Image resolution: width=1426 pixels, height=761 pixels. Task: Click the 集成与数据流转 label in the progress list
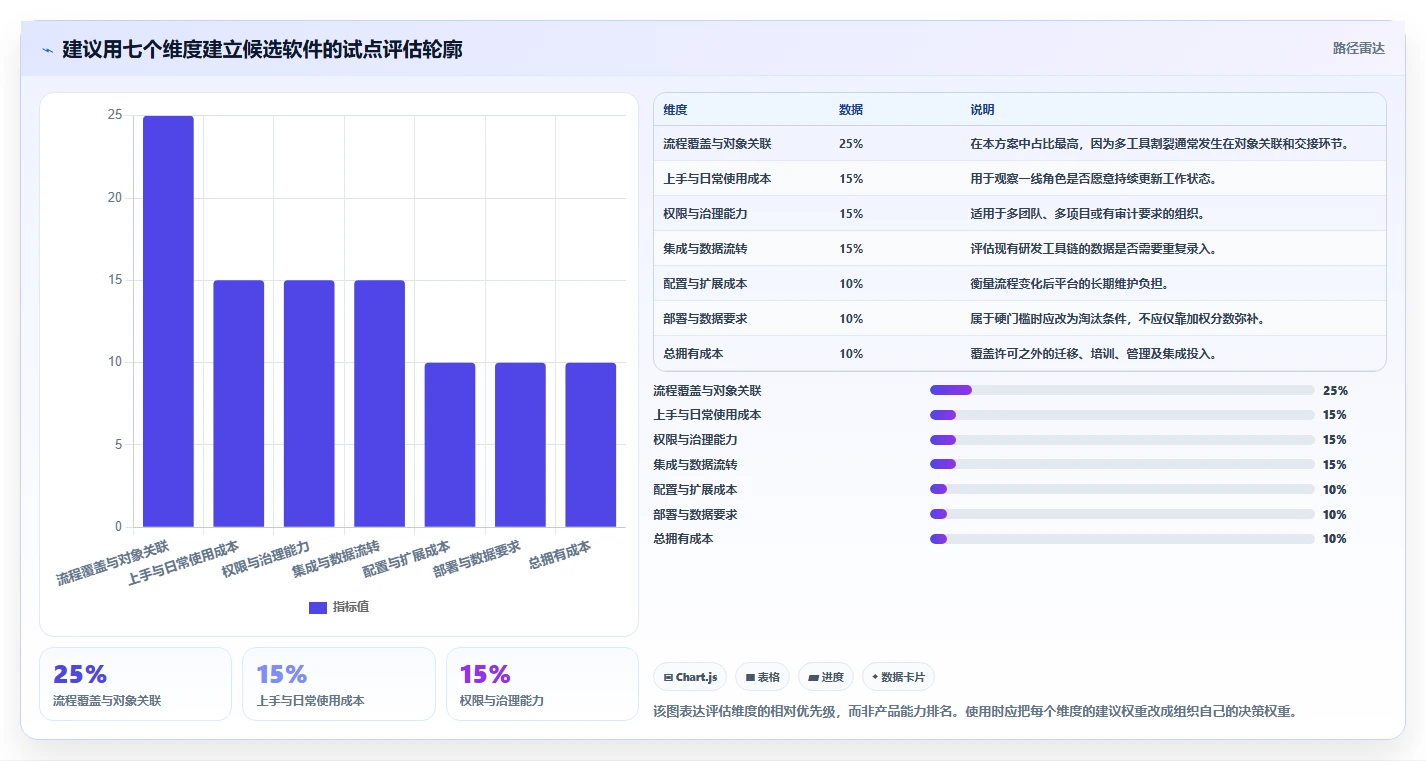click(695, 465)
